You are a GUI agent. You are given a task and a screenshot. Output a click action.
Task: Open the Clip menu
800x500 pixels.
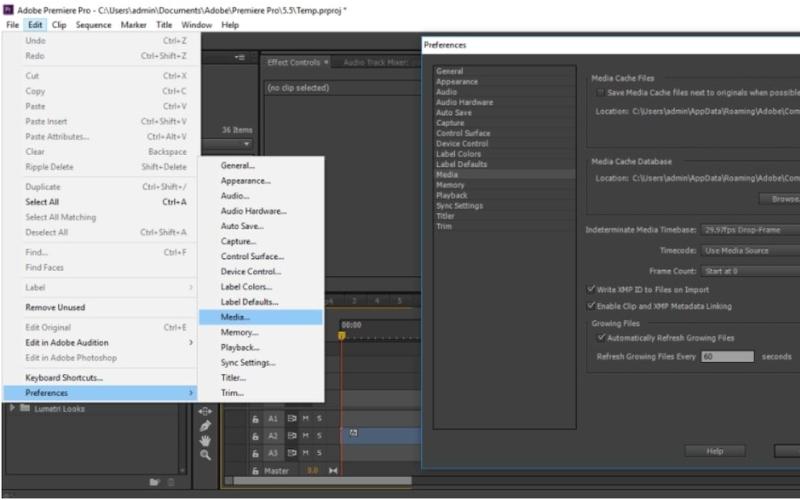(x=59, y=24)
